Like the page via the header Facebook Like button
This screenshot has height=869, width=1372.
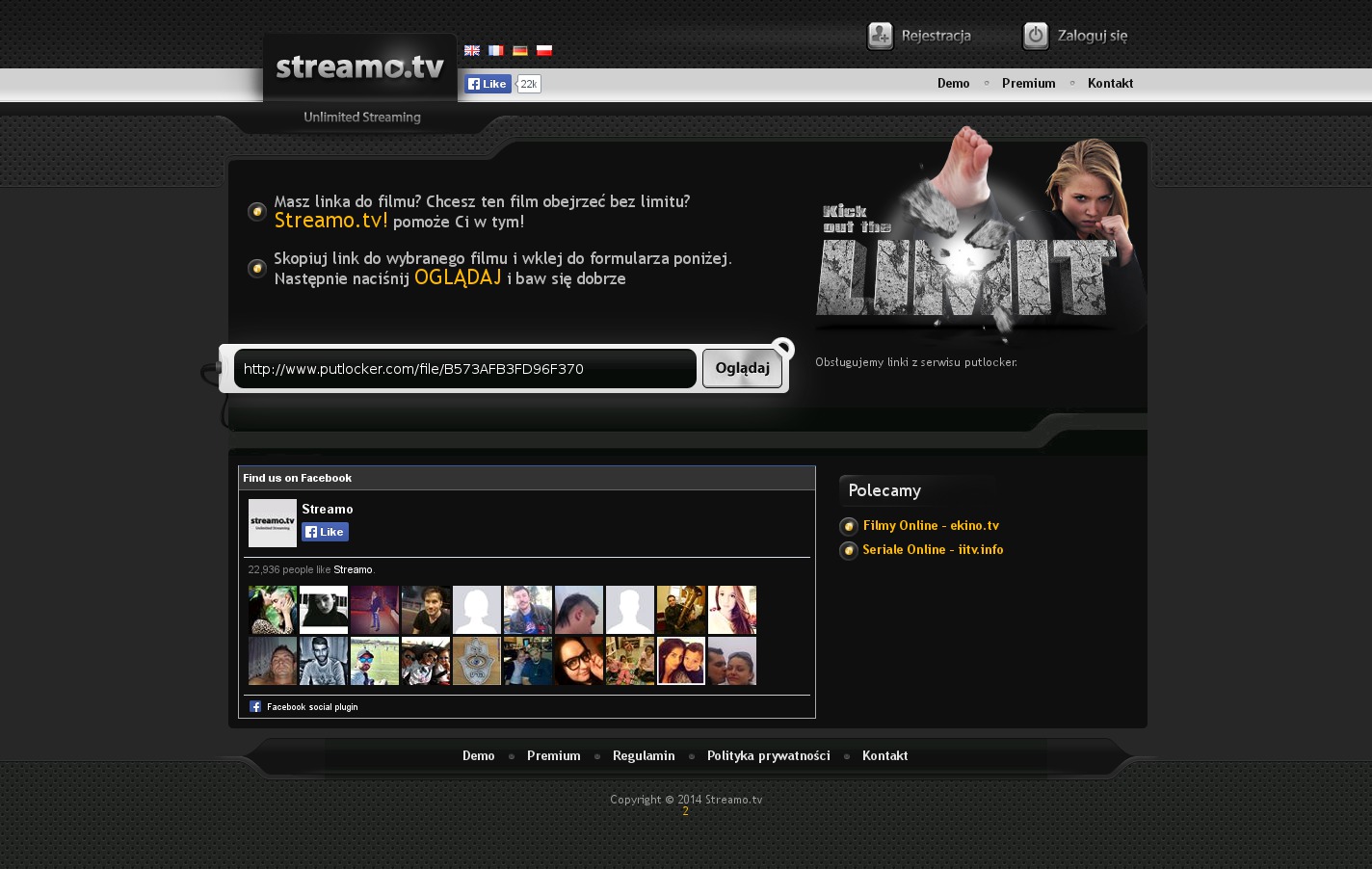[488, 84]
